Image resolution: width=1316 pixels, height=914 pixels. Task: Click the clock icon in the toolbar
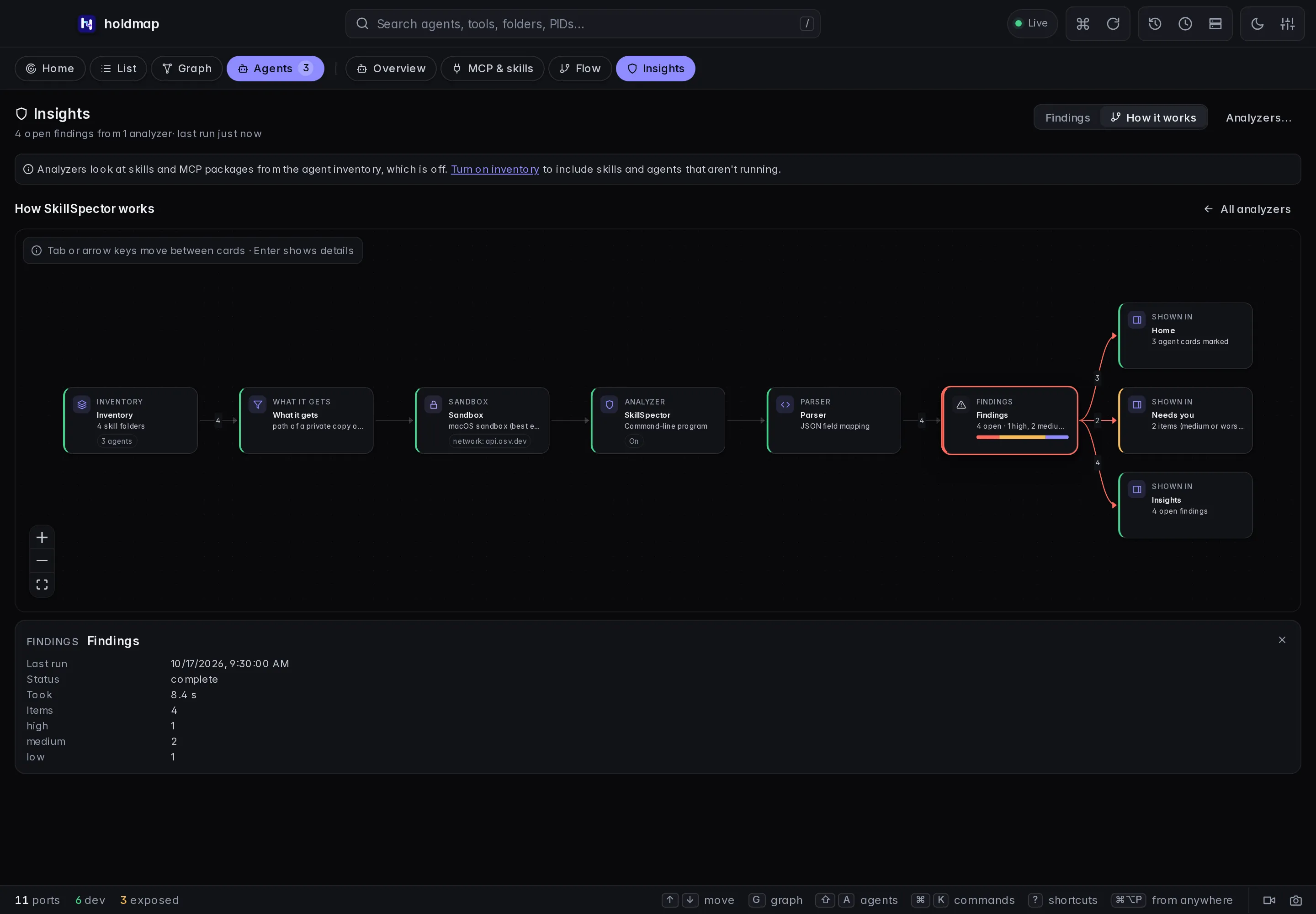[x=1185, y=23]
